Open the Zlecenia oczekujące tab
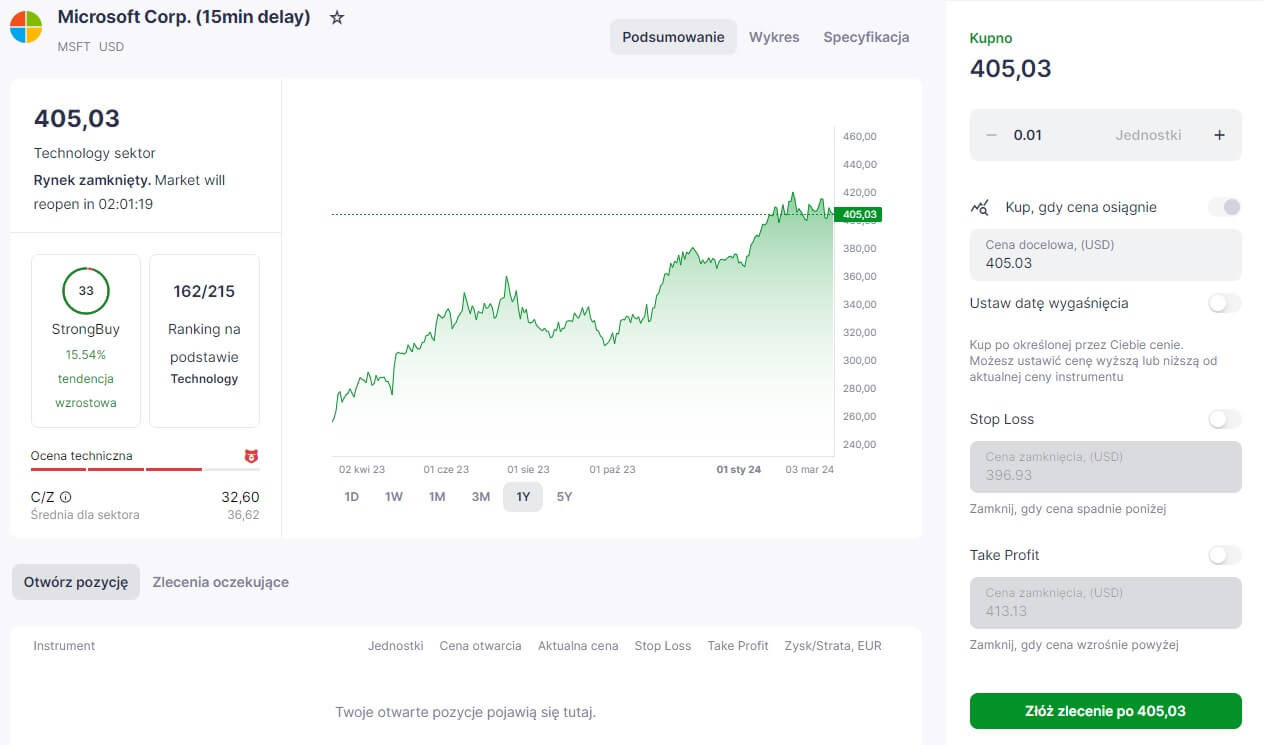 click(x=221, y=582)
